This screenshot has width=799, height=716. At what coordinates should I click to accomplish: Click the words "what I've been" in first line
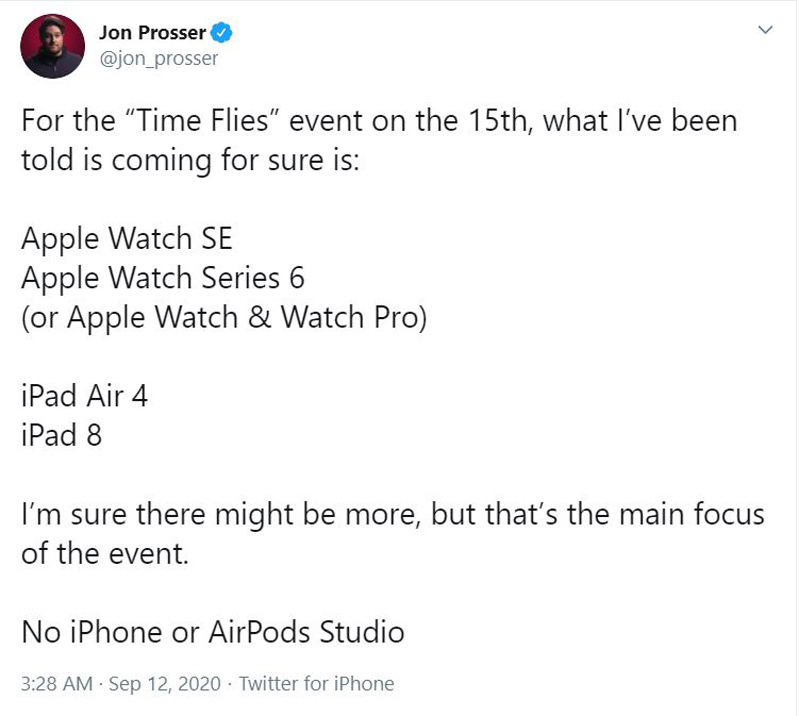pos(640,121)
